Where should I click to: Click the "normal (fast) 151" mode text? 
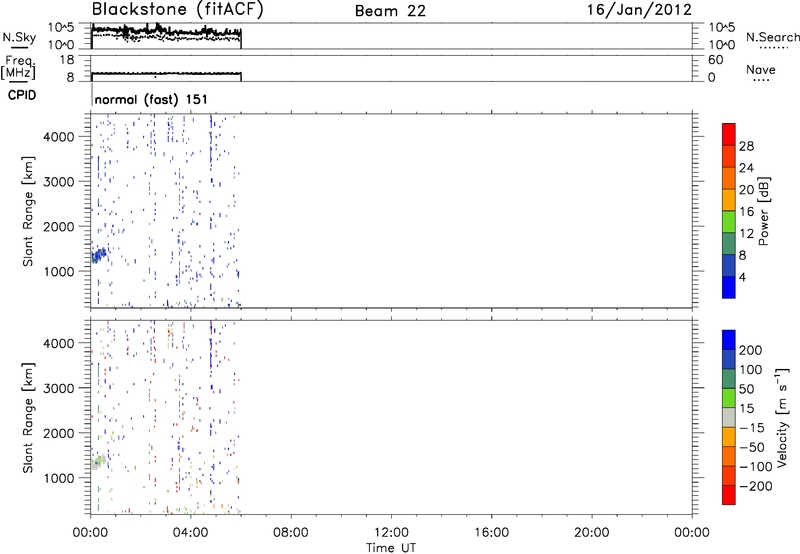(x=151, y=99)
